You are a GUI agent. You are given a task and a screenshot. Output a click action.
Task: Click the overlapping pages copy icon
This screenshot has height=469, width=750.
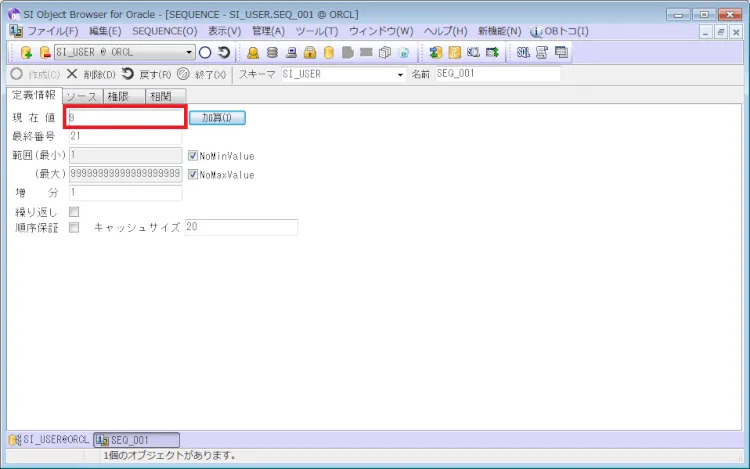pos(385,52)
